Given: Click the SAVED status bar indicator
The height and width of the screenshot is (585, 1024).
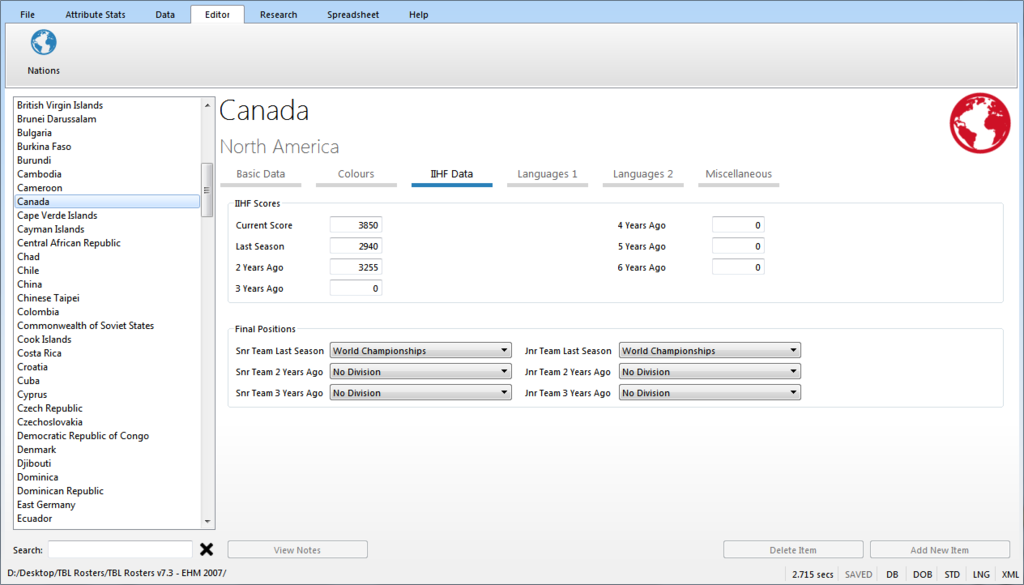Looking at the screenshot, I should [x=858, y=575].
